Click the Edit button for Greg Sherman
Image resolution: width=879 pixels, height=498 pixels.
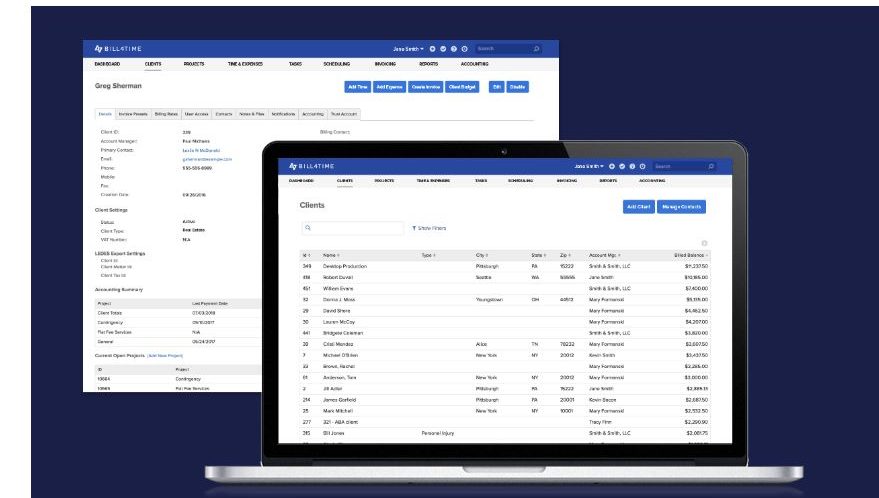click(x=496, y=87)
